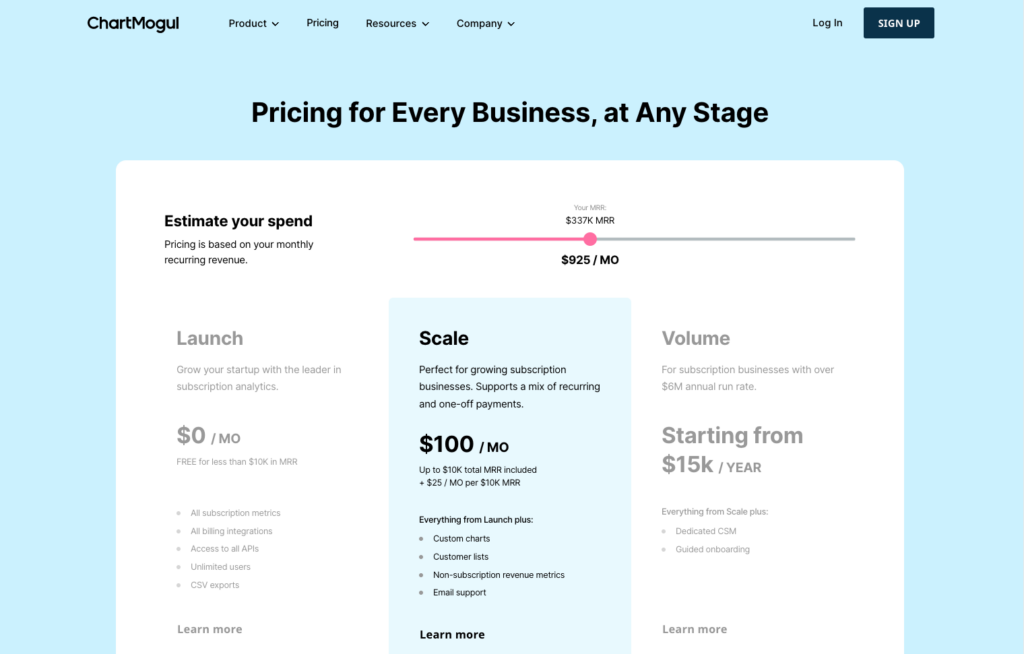Viewport: 1024px width, 654px height.
Task: Select the Scale plan heading
Action: 443,338
